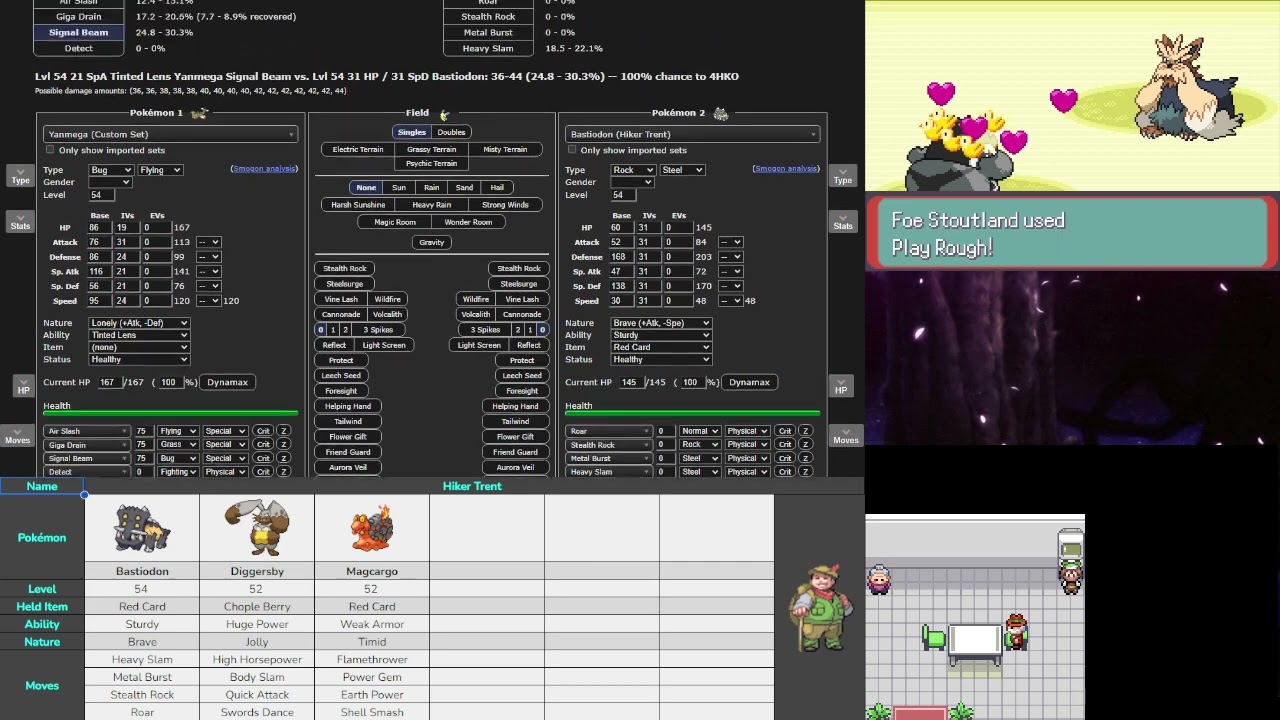Image resolution: width=1280 pixels, height=720 pixels.
Task: Click the Magcargo sprite in the trainer table
Action: (372, 528)
